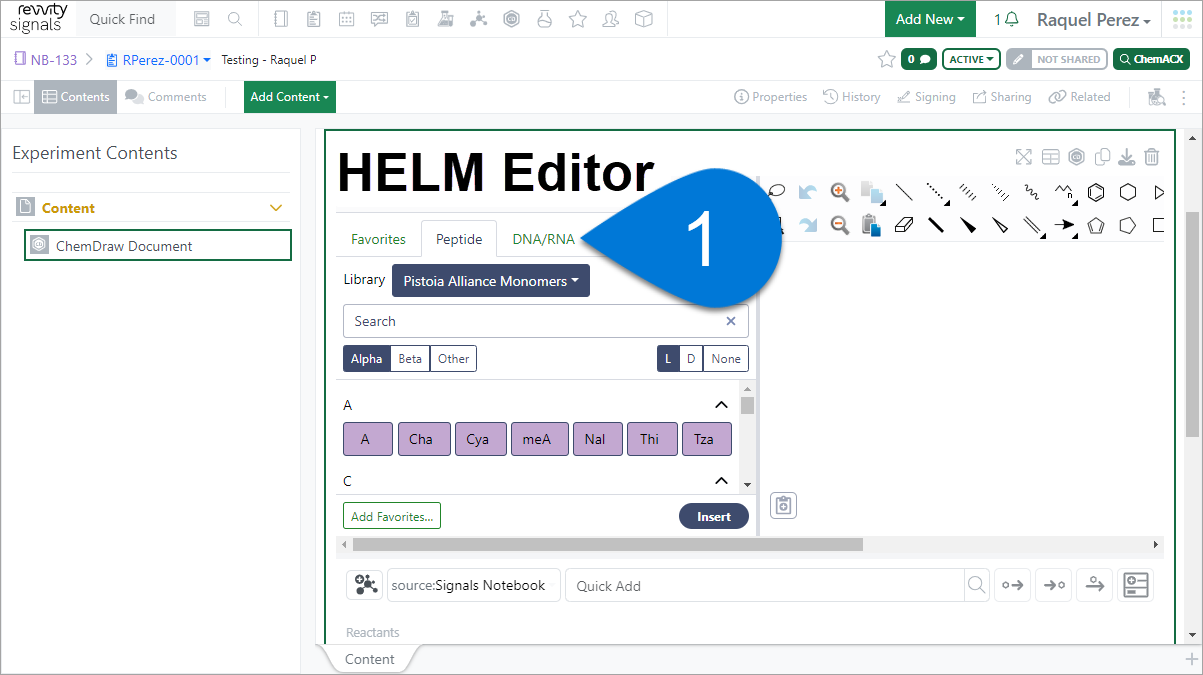Select the reaction arrow tool
This screenshot has width=1203, height=675.
[1065, 225]
